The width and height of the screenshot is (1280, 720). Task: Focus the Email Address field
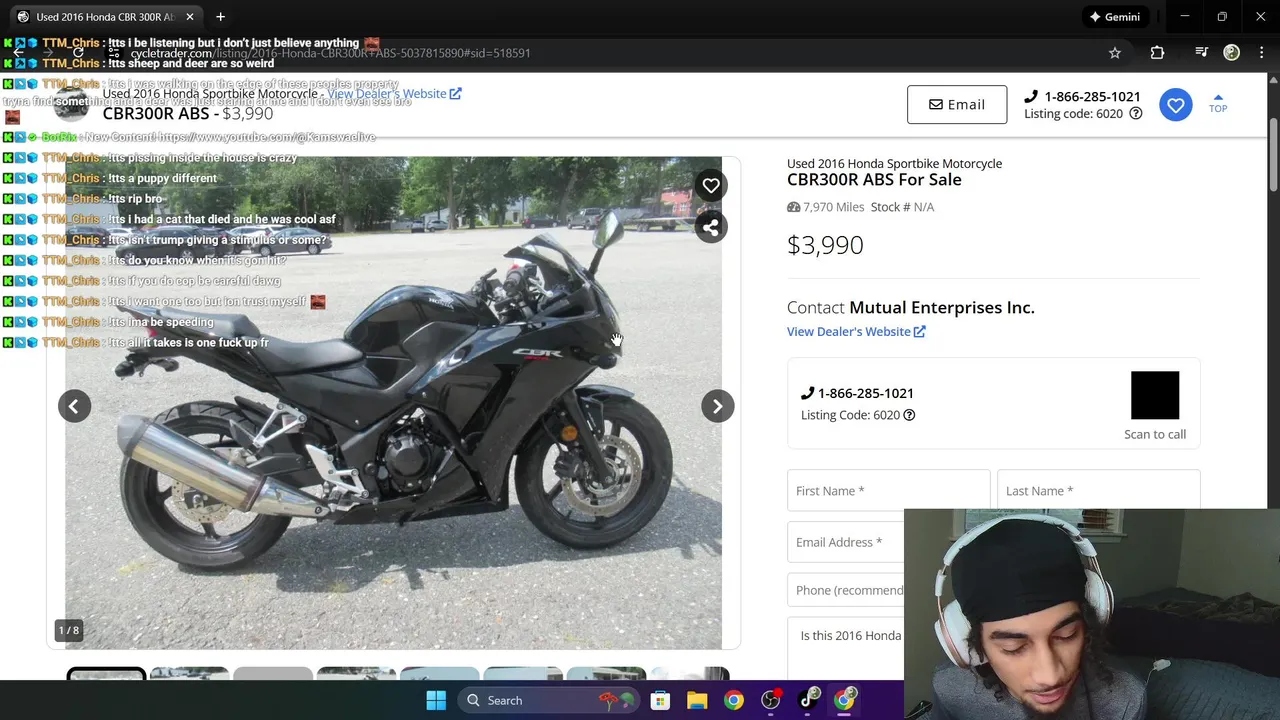pos(846,542)
